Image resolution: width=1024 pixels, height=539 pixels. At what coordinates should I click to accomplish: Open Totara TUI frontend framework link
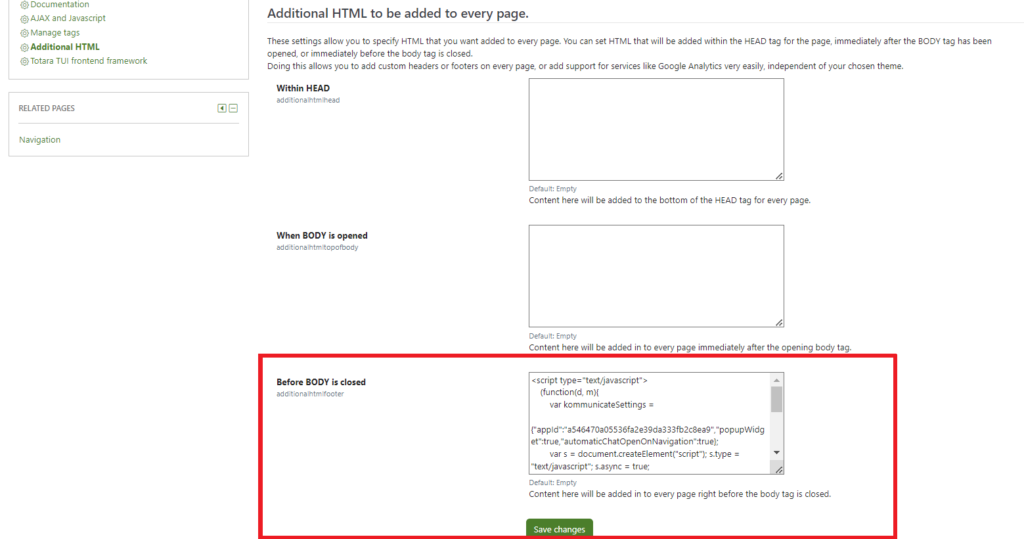[x=88, y=61]
